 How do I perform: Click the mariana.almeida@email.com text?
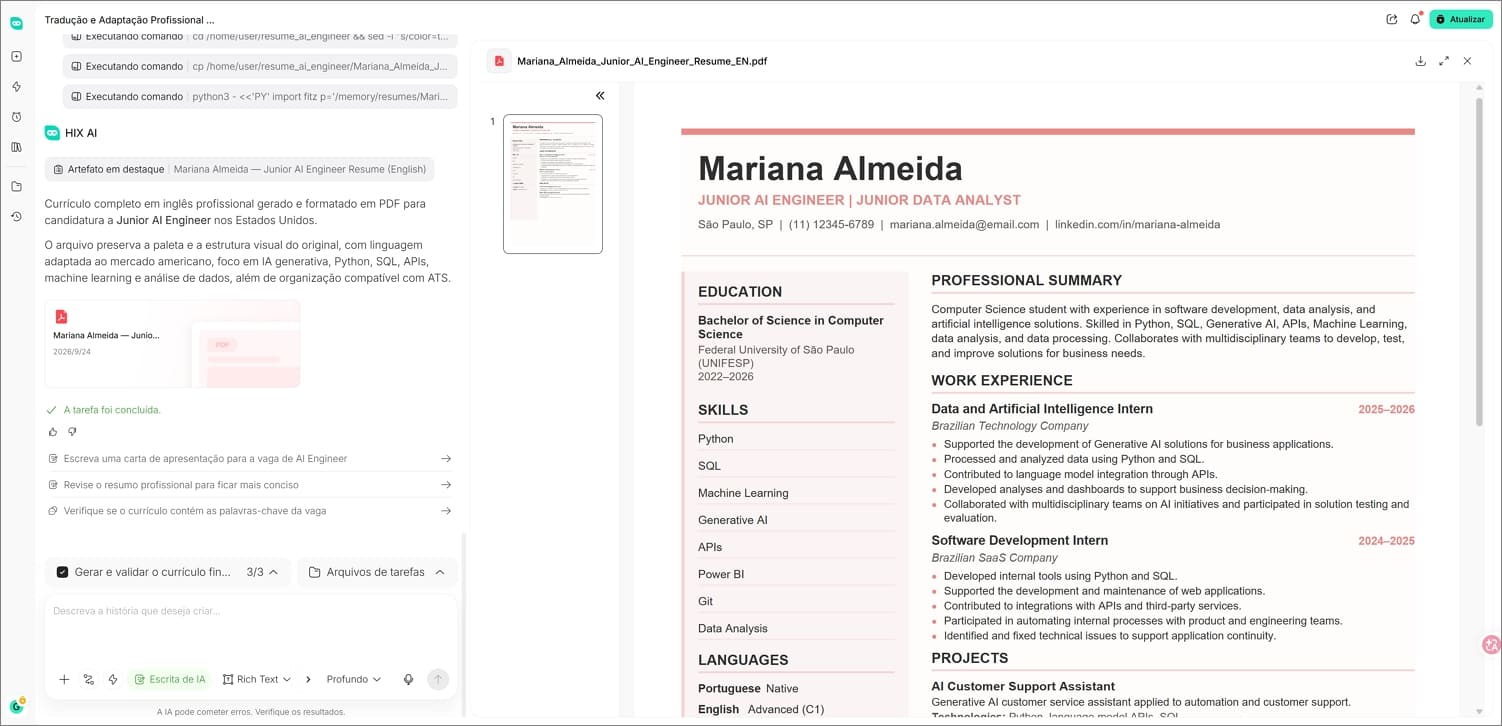click(964, 225)
